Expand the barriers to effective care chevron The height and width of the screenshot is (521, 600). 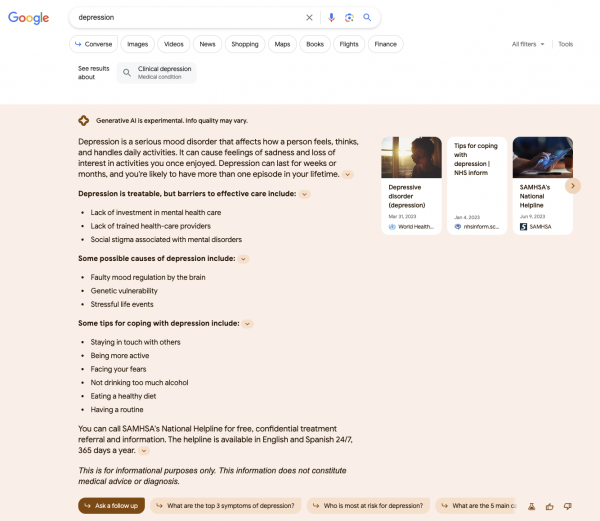pos(305,194)
